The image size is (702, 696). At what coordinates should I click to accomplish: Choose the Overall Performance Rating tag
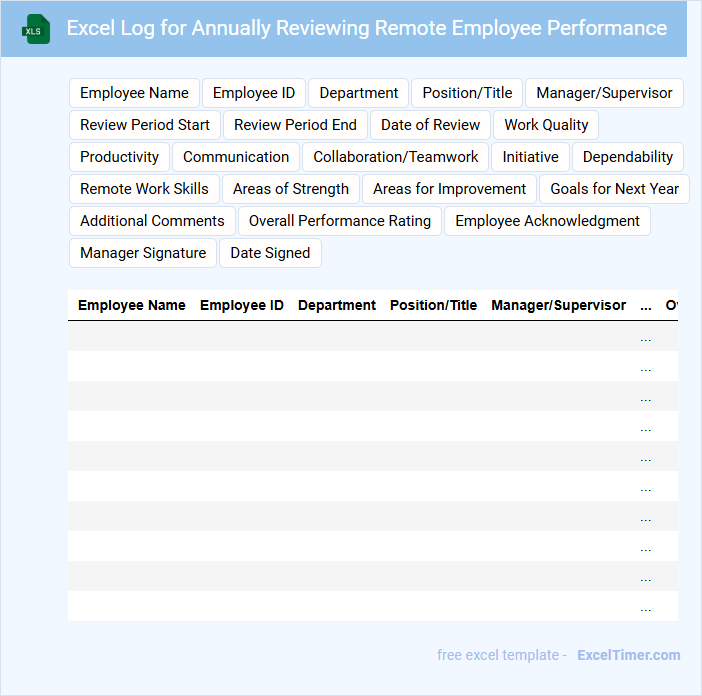click(340, 221)
